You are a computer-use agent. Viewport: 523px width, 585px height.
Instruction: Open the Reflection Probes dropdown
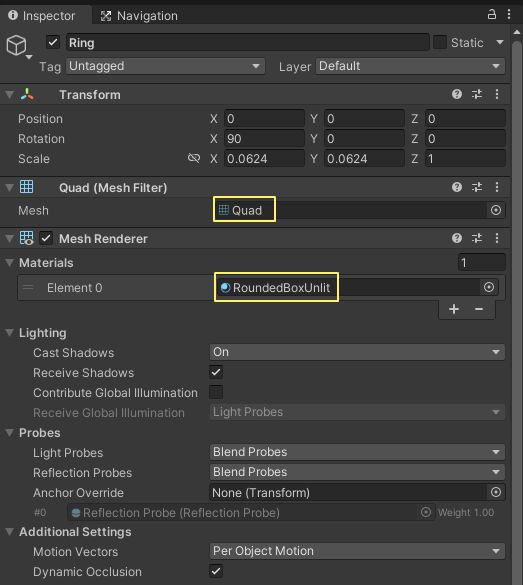click(357, 472)
